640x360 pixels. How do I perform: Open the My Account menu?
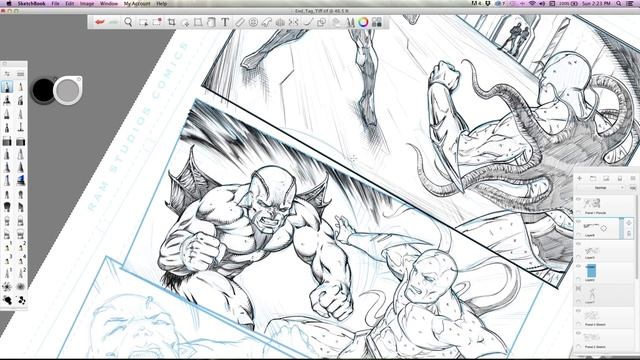coord(137,3)
